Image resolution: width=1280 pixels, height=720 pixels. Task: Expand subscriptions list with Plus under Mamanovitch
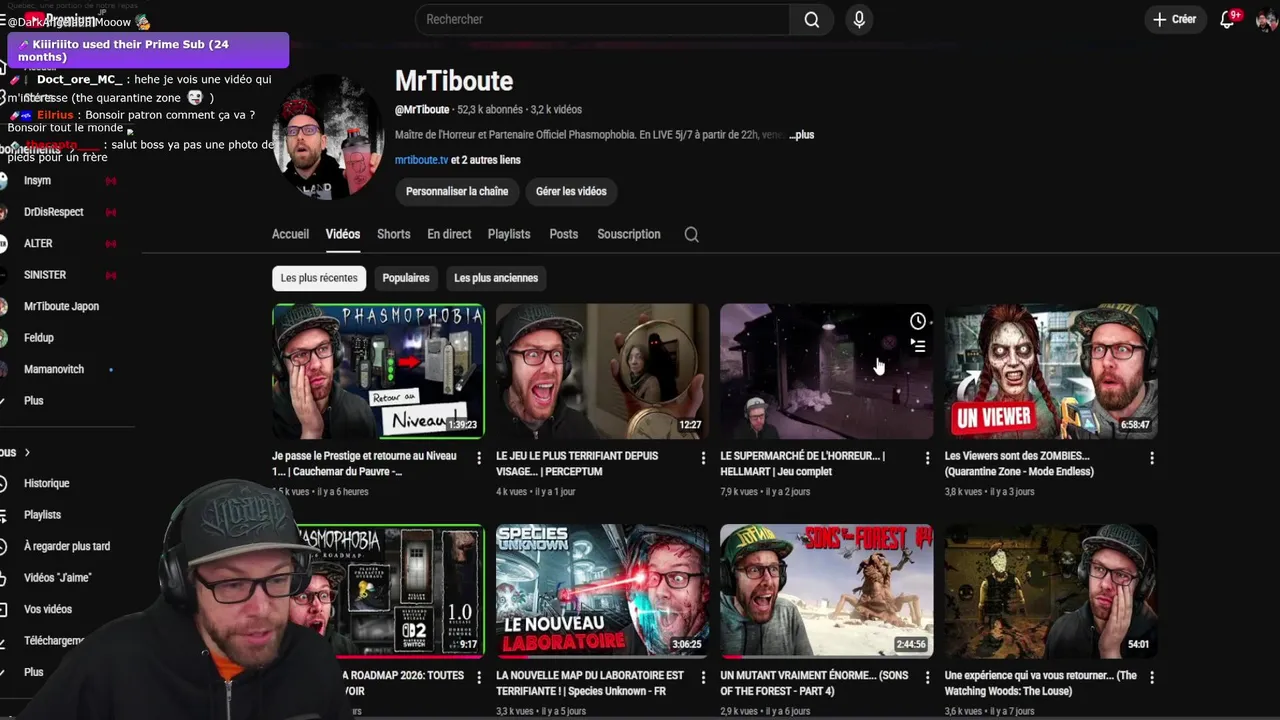(34, 401)
